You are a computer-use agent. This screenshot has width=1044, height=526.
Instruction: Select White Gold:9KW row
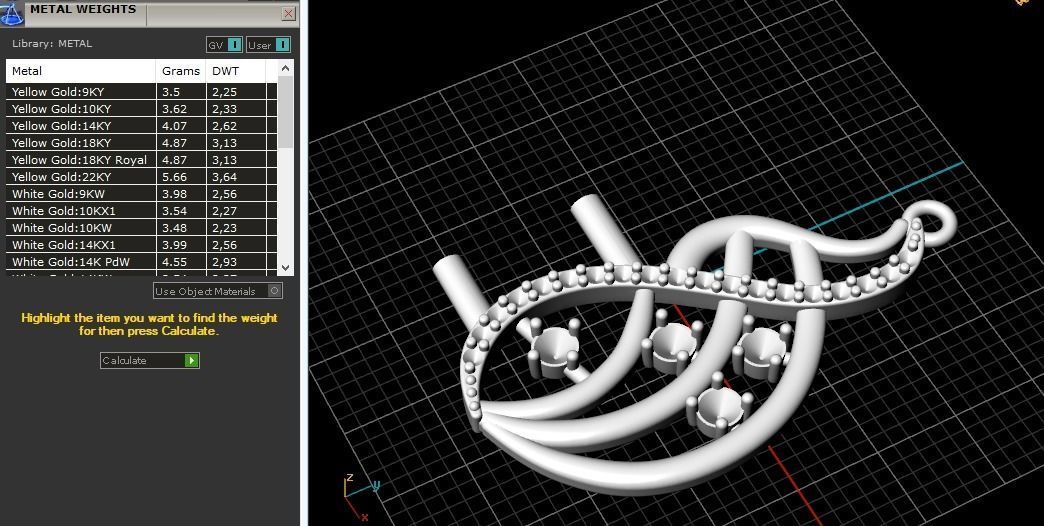point(141,194)
